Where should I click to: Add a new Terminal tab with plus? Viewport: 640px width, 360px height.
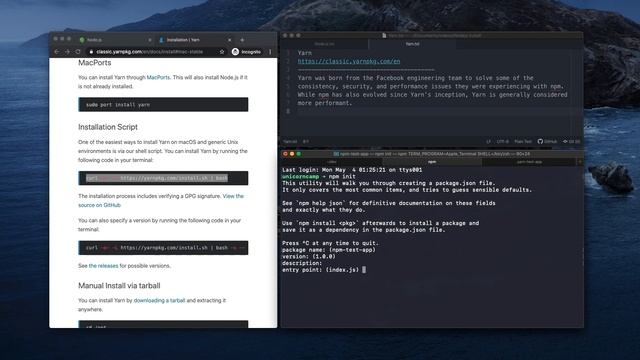(580, 162)
